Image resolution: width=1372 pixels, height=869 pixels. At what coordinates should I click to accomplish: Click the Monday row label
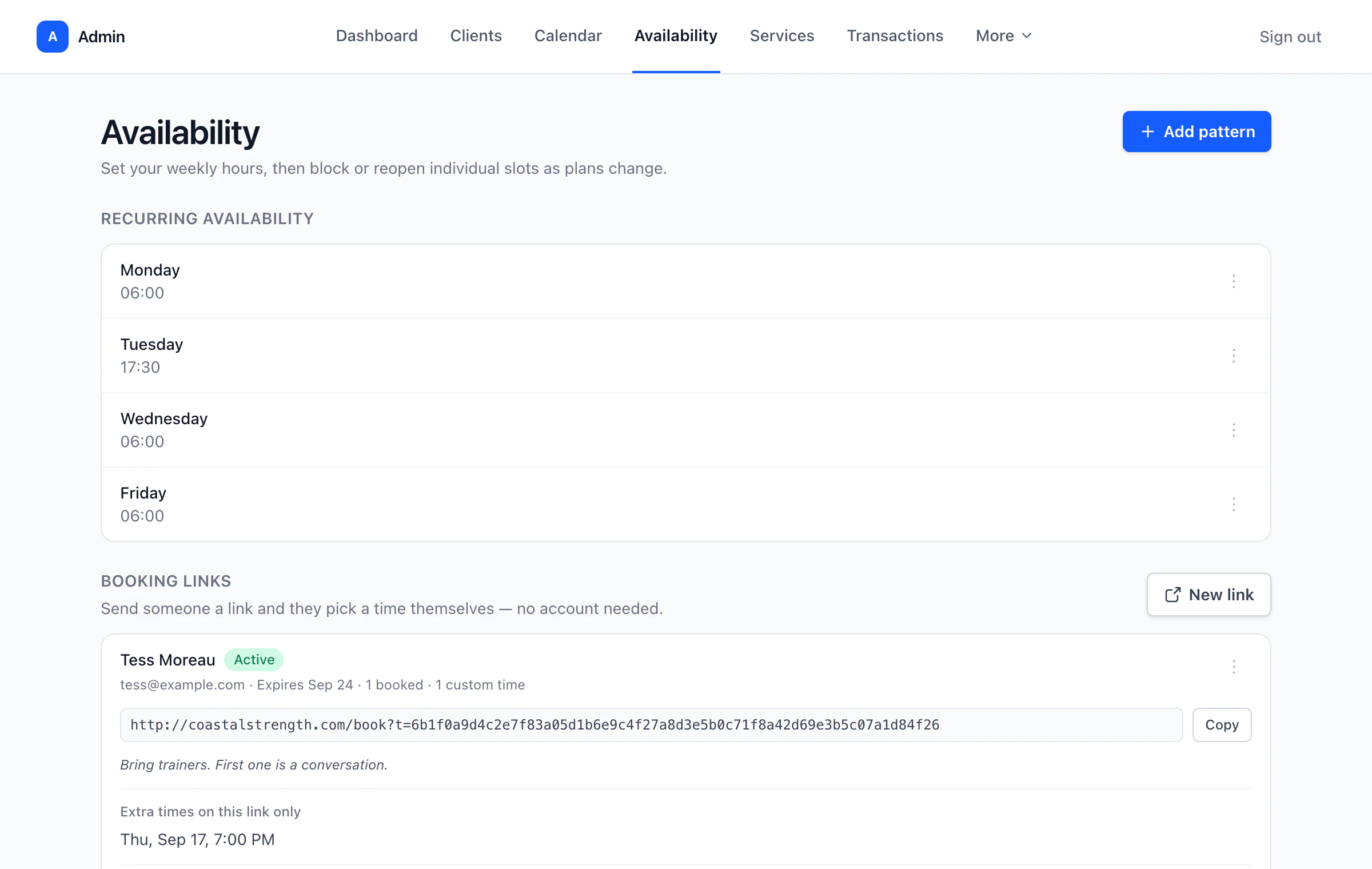tap(150, 270)
